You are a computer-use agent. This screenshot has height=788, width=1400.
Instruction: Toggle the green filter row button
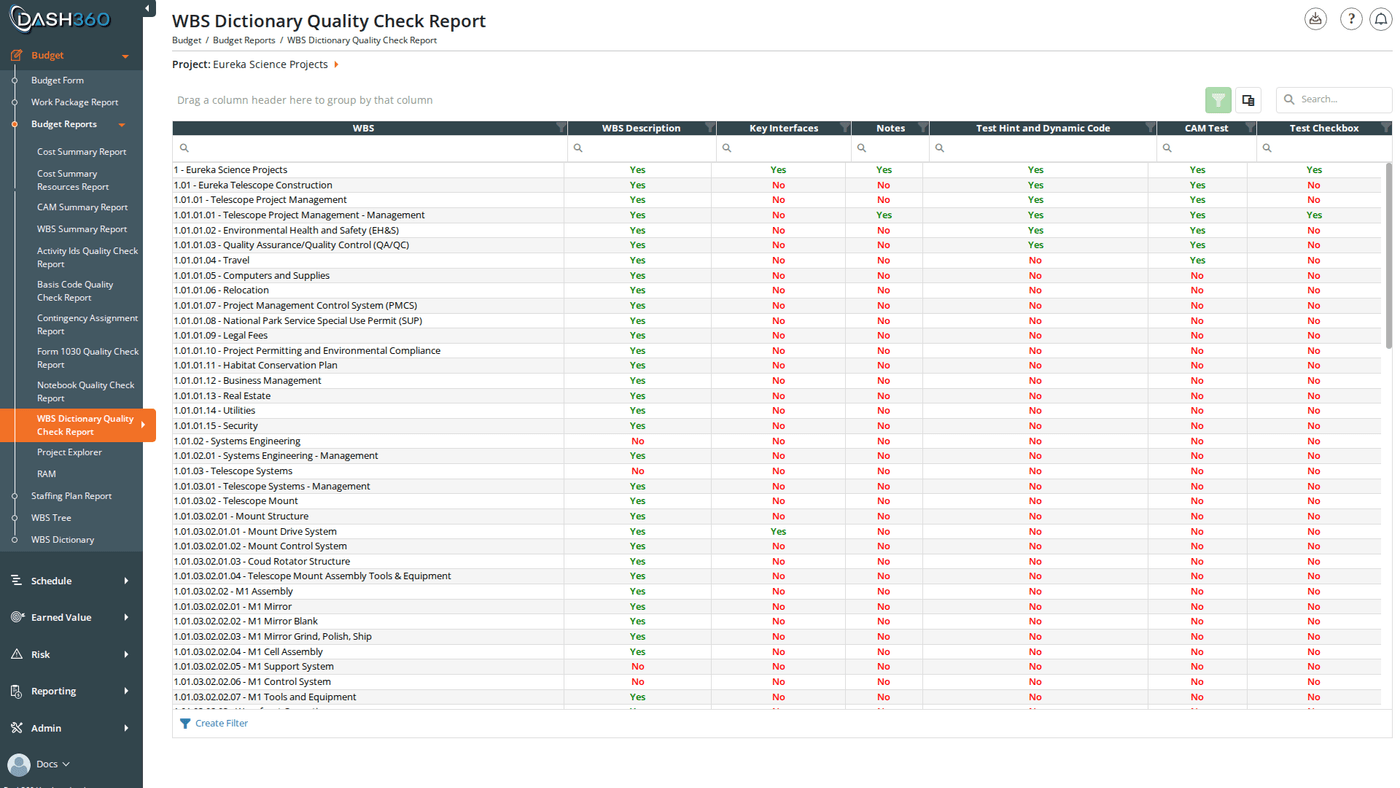[x=1218, y=100]
